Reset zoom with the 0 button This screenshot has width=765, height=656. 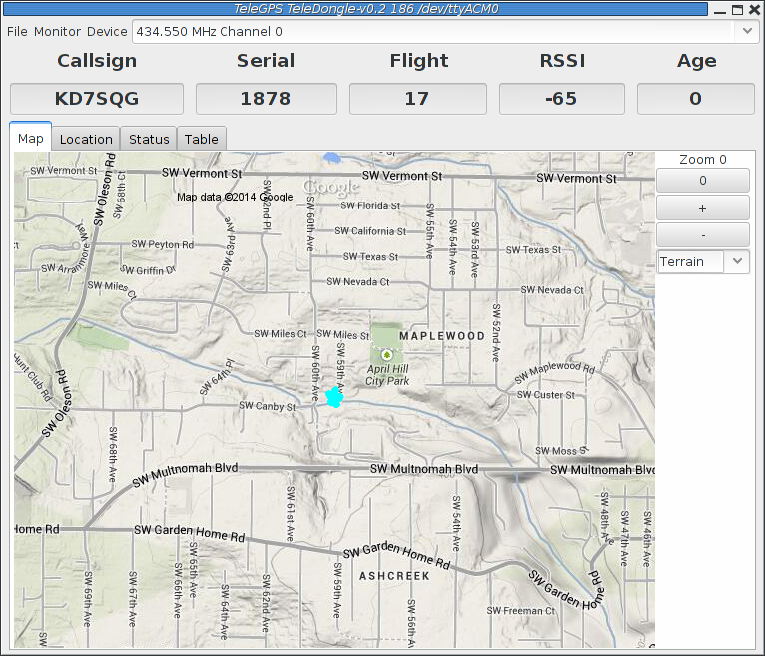(x=702, y=181)
